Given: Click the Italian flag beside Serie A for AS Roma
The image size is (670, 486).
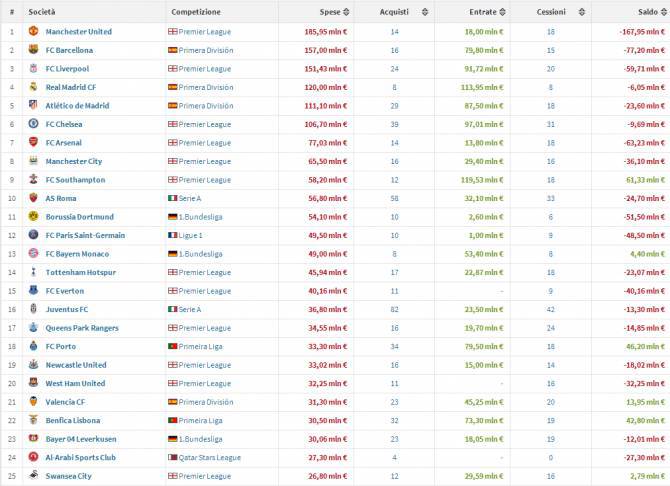Looking at the screenshot, I should (x=172, y=199).
